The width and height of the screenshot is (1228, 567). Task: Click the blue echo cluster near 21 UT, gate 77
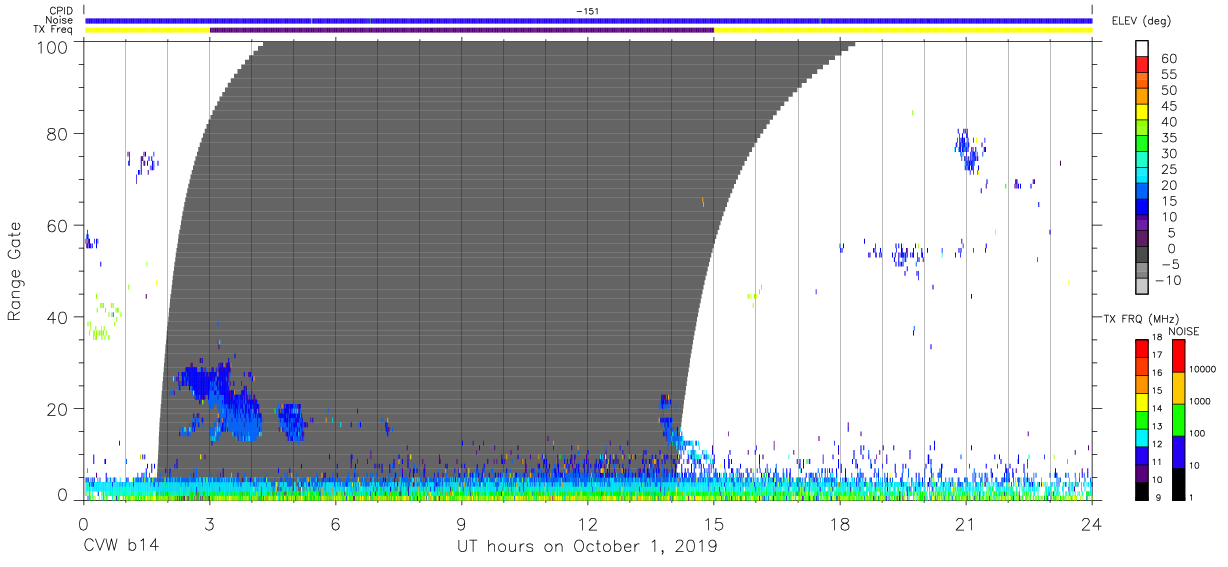coord(969,150)
